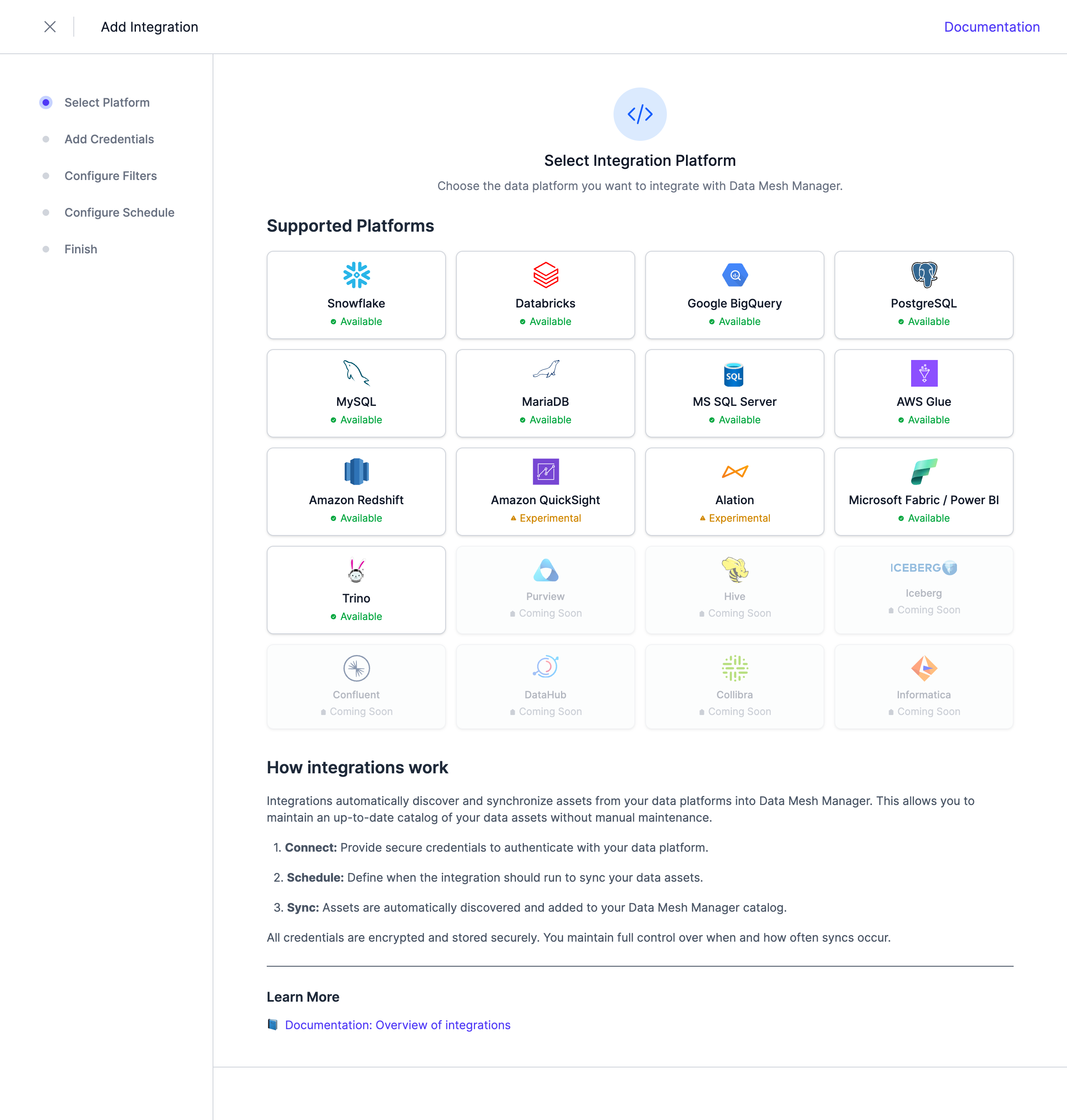The image size is (1067, 1120).
Task: Click the Confluent logo icon
Action: point(357,669)
